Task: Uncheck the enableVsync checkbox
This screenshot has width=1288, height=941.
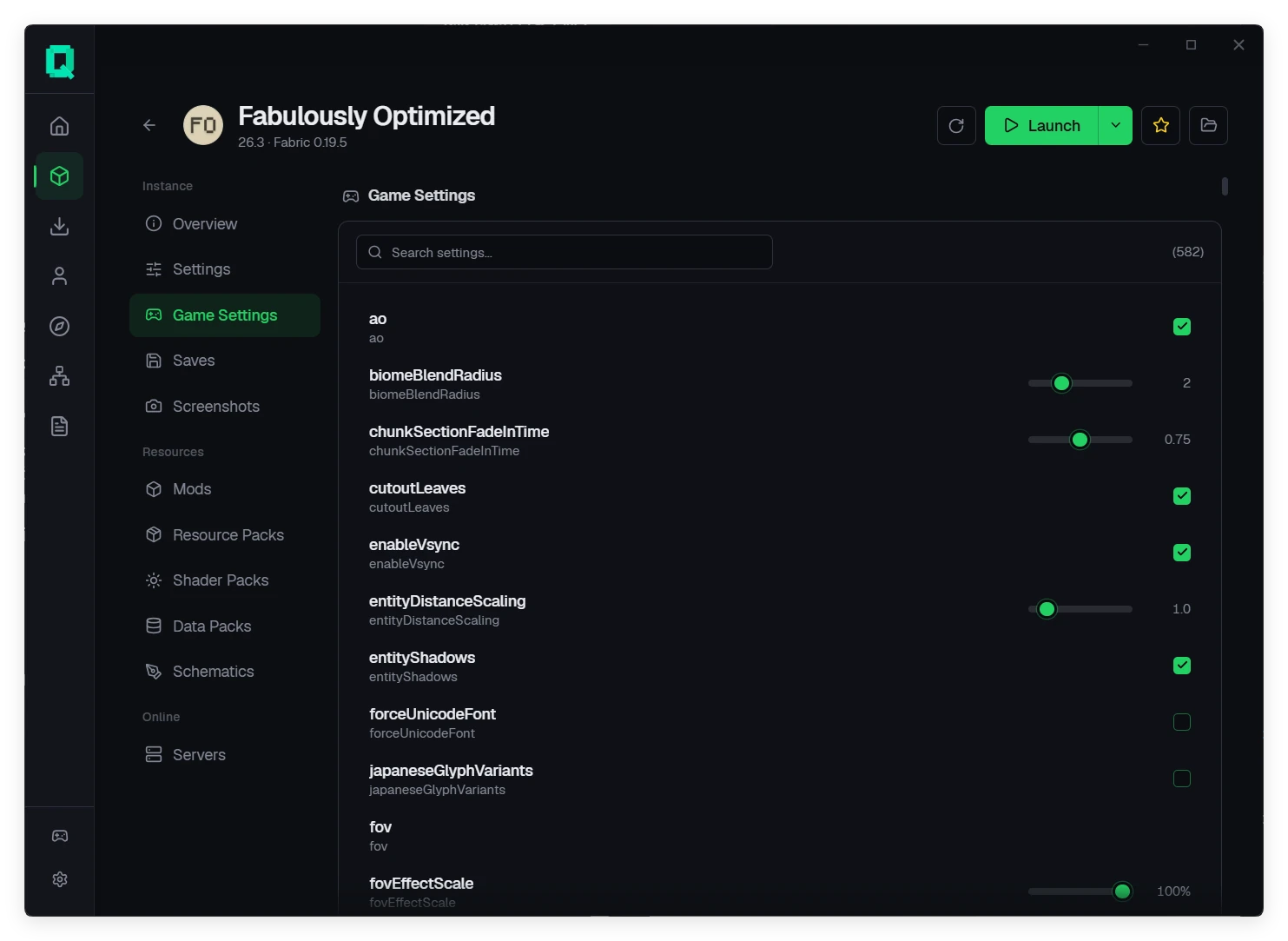Action: pos(1182,553)
